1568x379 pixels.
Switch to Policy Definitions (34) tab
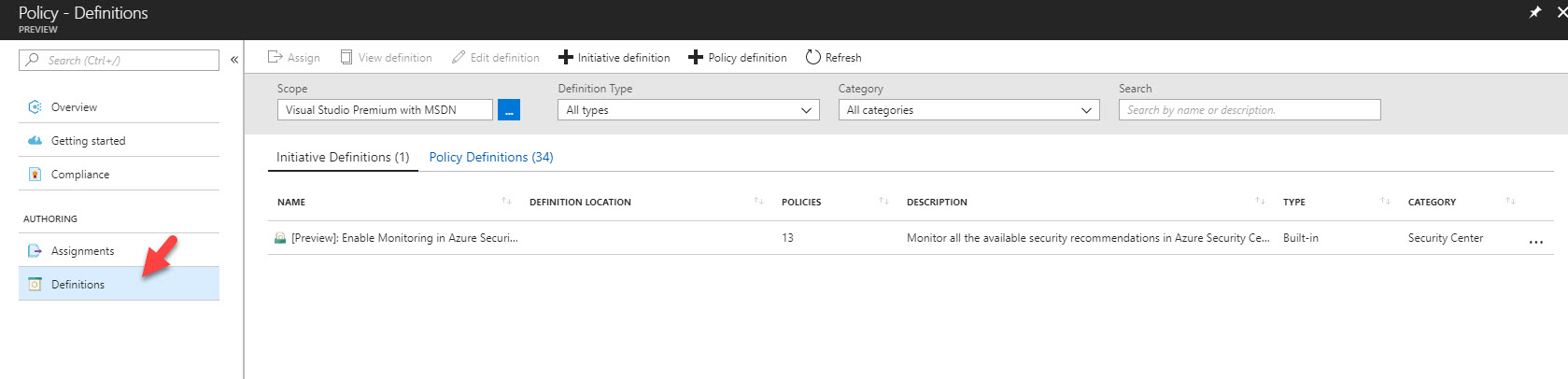tap(491, 157)
